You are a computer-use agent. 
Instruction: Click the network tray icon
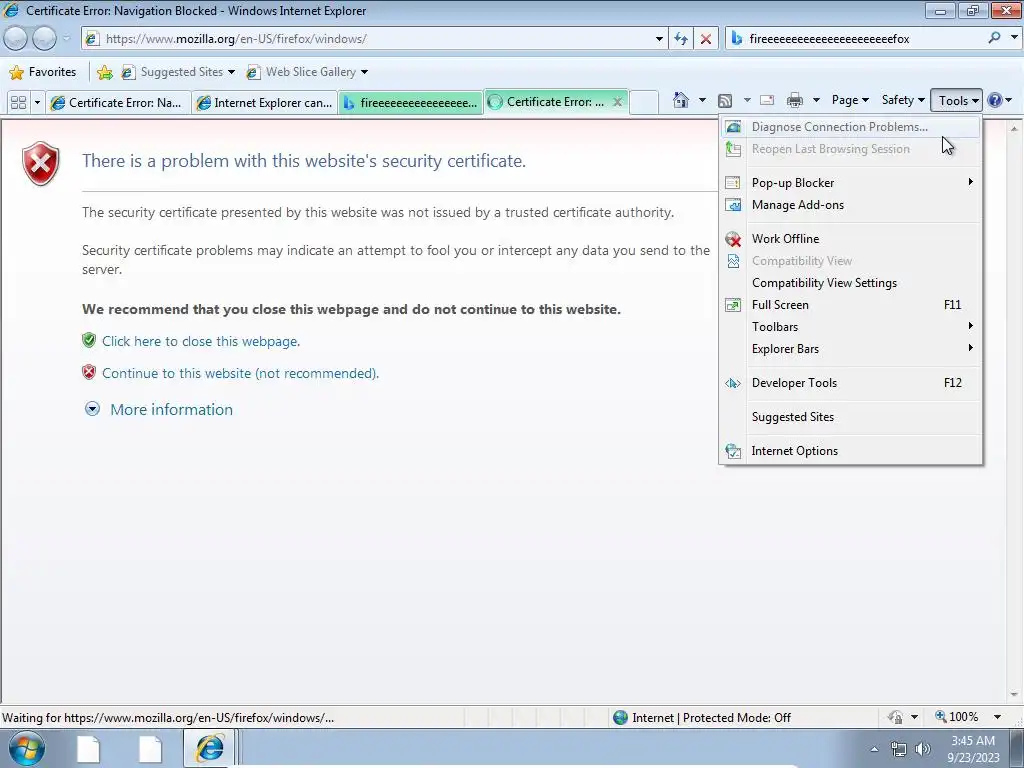click(899, 749)
